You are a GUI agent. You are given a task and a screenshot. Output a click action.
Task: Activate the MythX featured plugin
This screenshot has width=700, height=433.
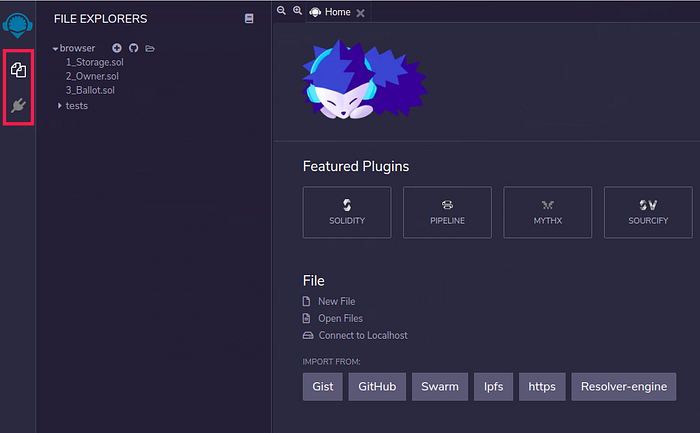tap(548, 212)
